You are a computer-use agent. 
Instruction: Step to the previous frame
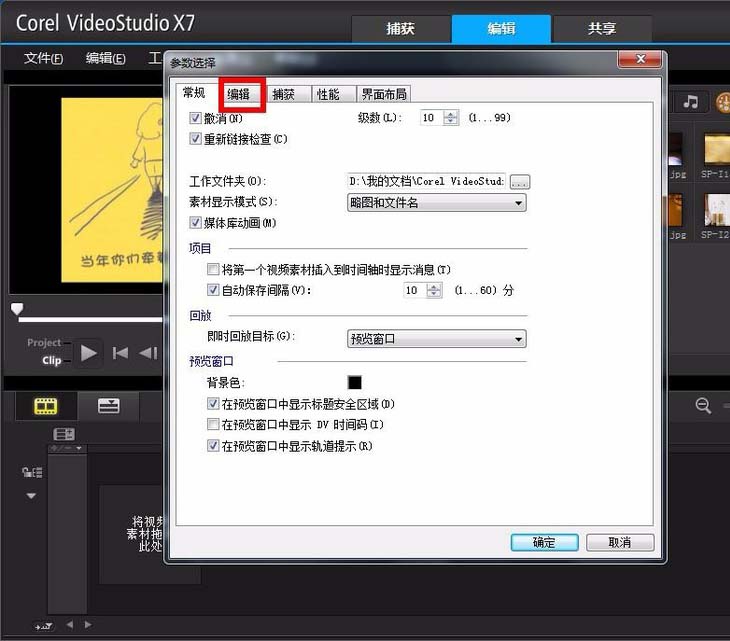(x=148, y=353)
